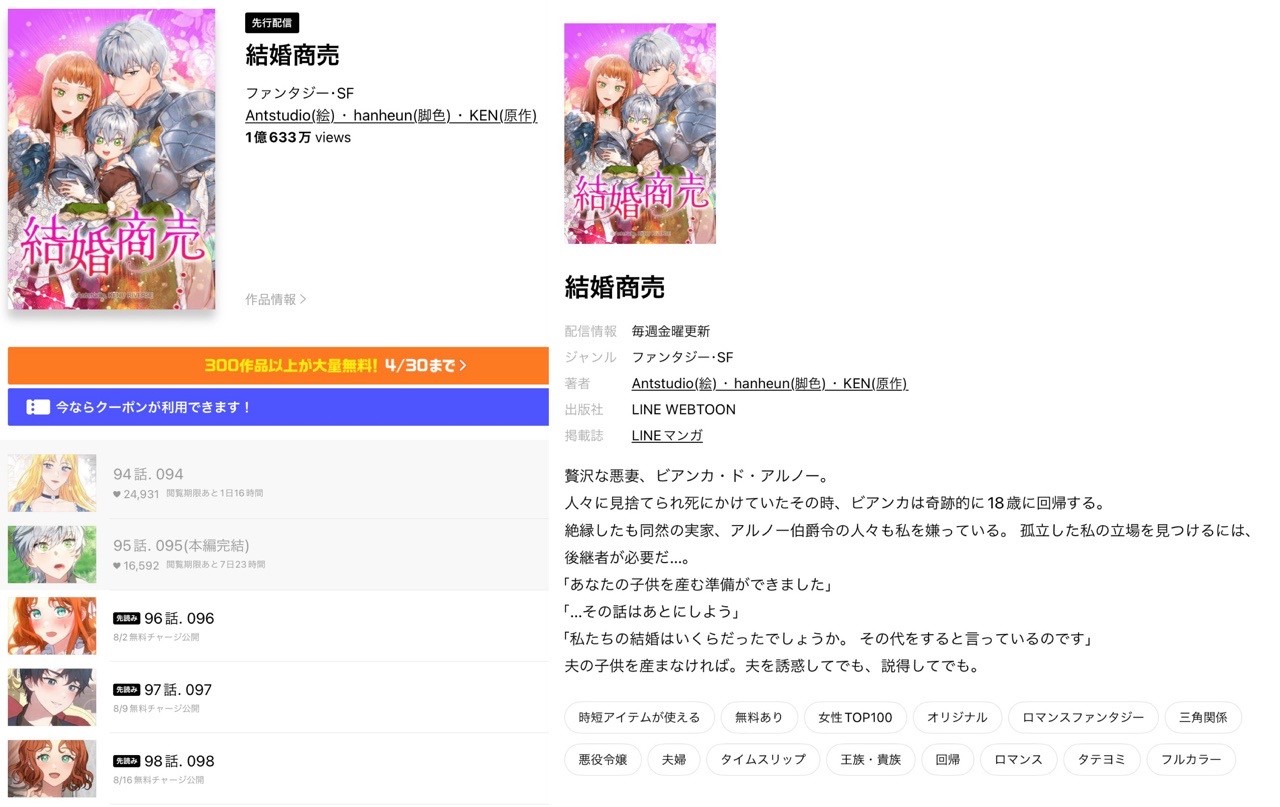Click the heart icon showing 24,931 likes
The height and width of the screenshot is (807, 1280).
point(117,494)
